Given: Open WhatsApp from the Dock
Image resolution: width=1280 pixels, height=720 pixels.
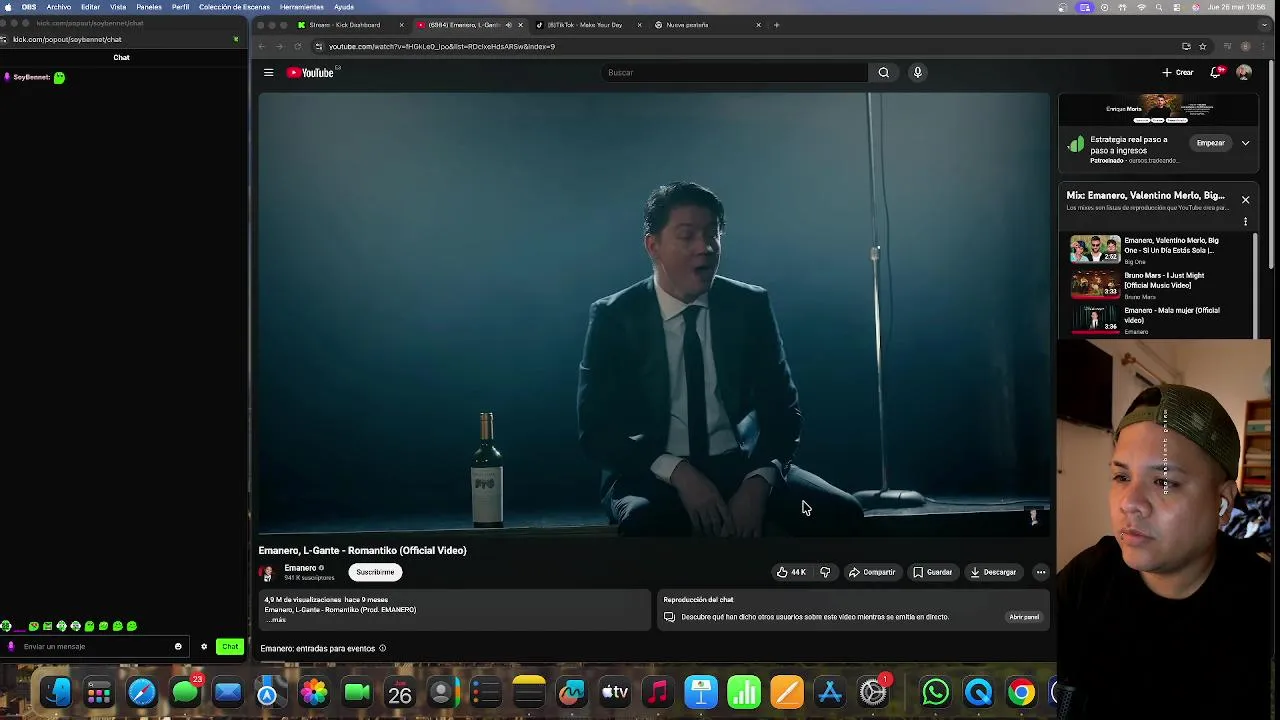Looking at the screenshot, I should (935, 692).
